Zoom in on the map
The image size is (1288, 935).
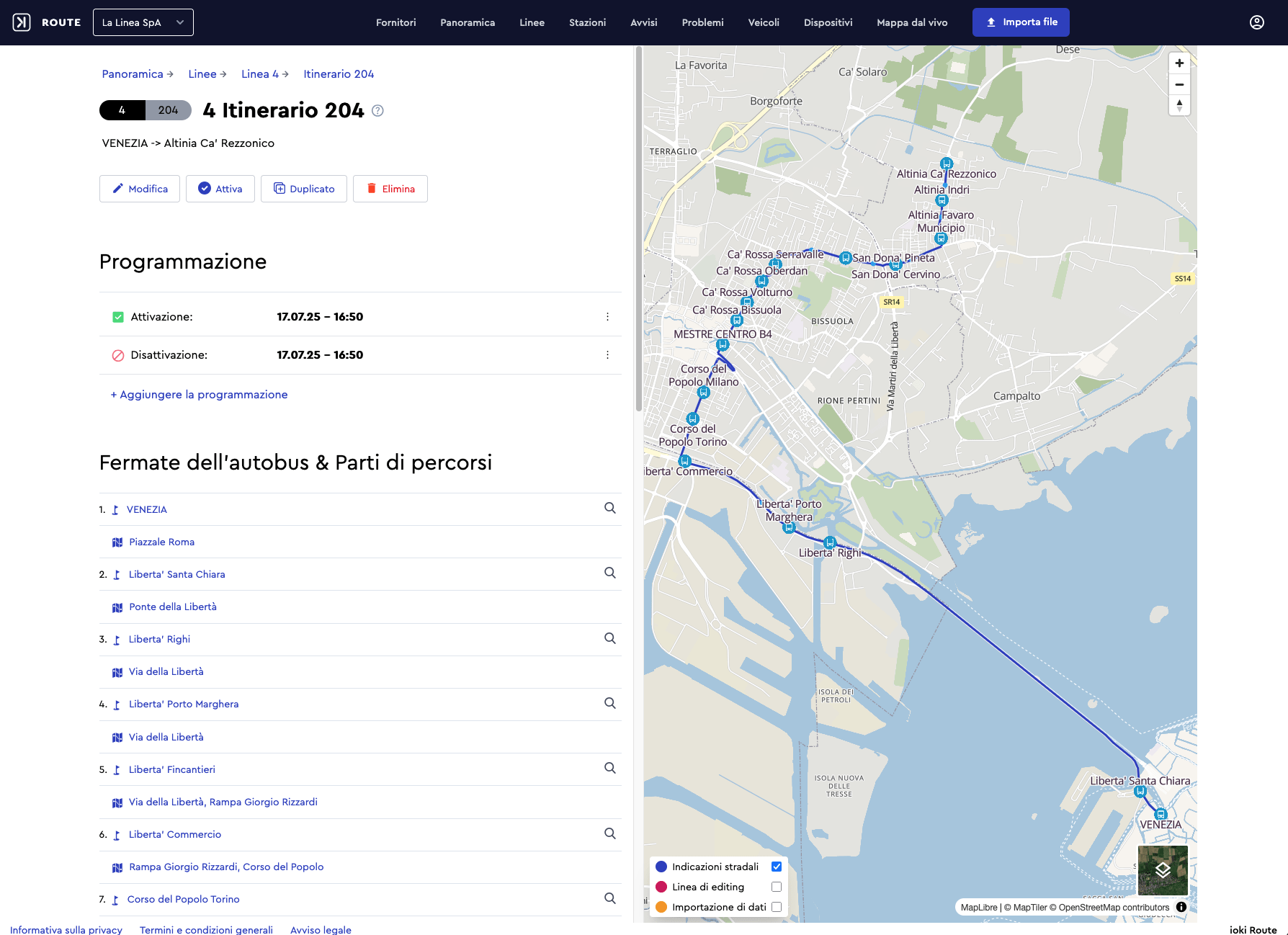1179,63
